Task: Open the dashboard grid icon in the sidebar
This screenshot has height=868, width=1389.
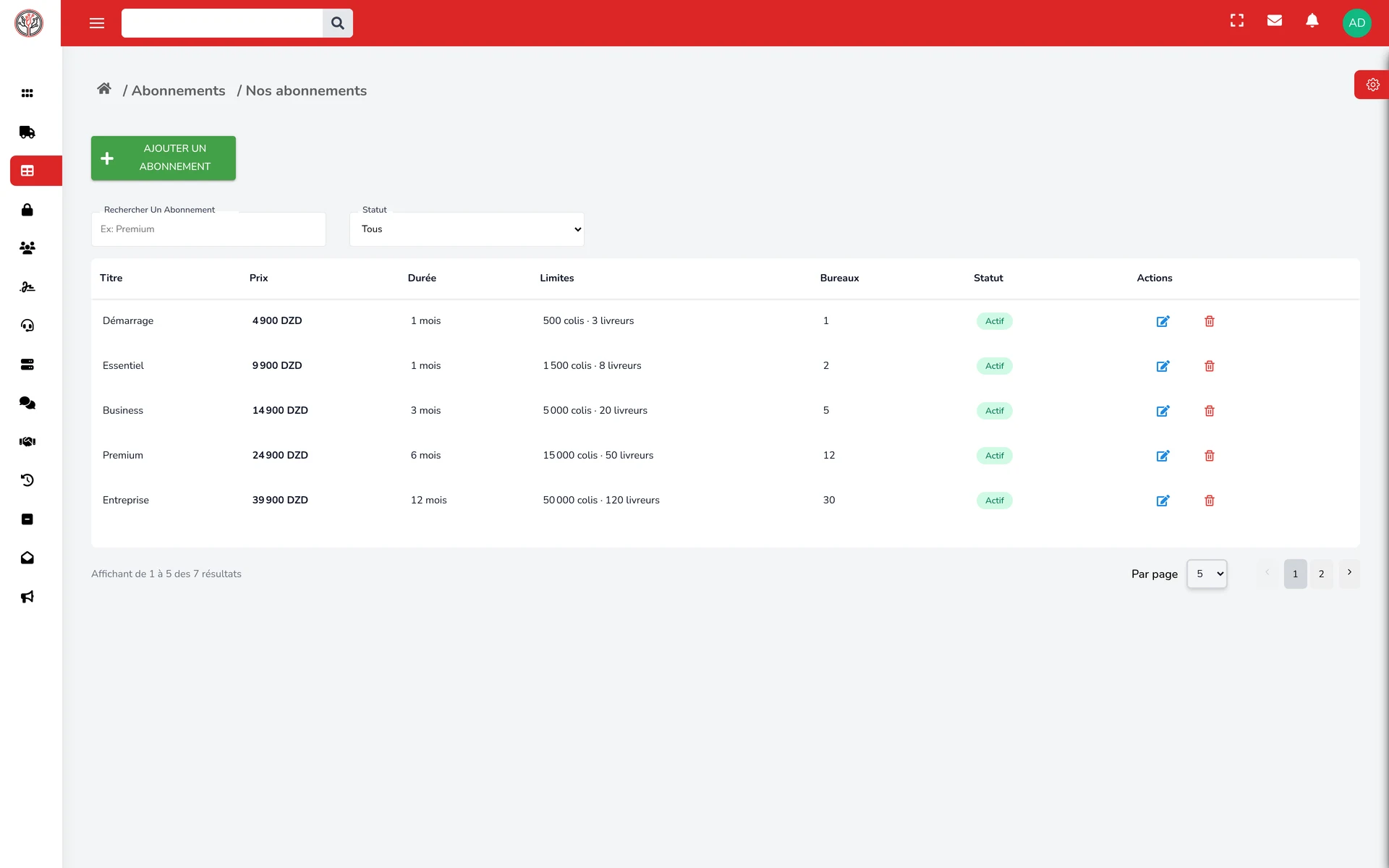Action: [x=27, y=93]
